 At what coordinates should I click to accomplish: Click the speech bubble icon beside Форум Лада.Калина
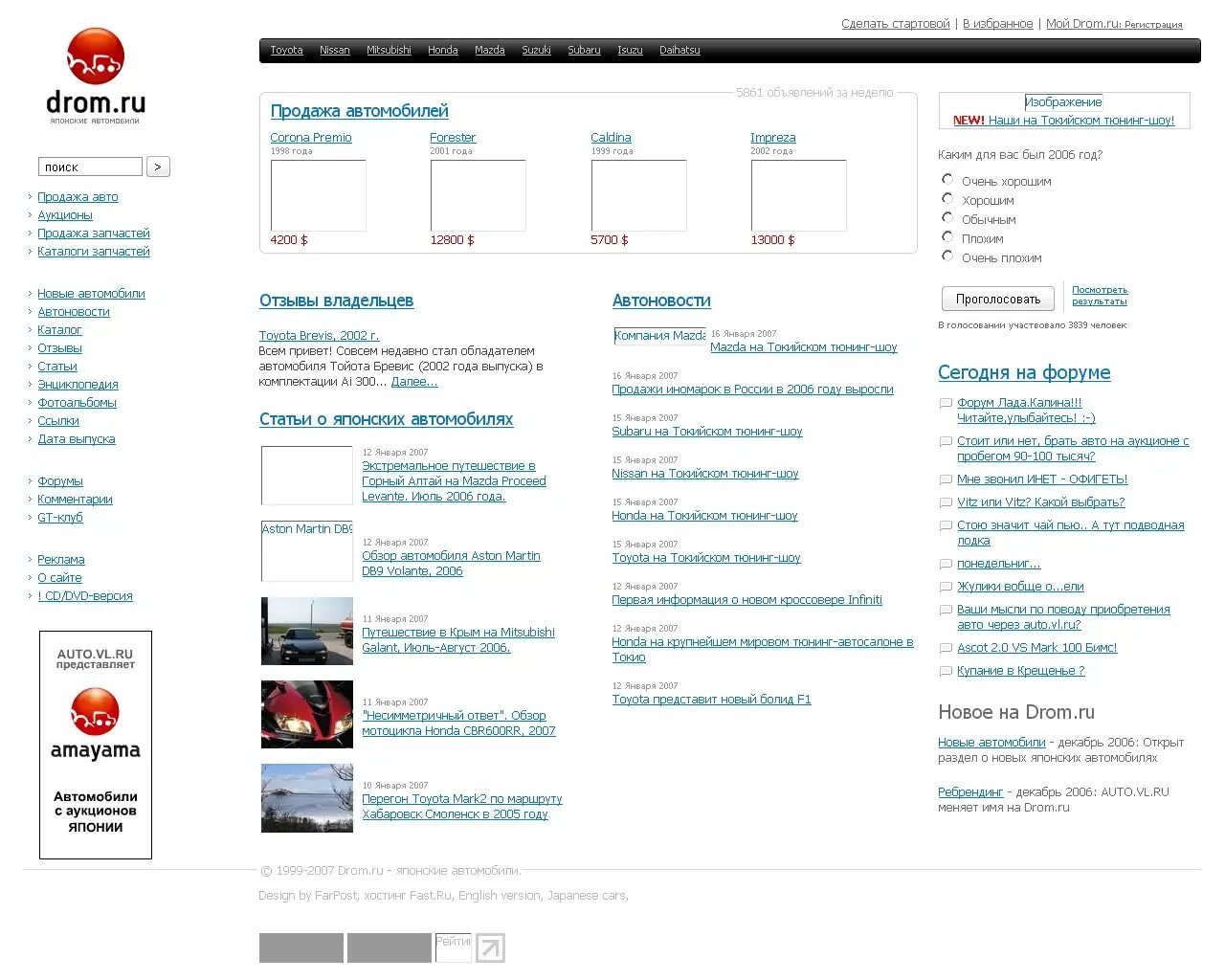[946, 403]
